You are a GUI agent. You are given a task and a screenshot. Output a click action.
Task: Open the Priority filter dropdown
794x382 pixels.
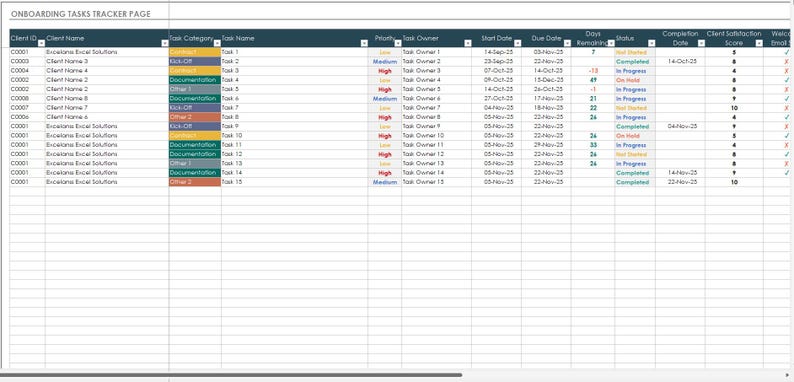(x=398, y=43)
